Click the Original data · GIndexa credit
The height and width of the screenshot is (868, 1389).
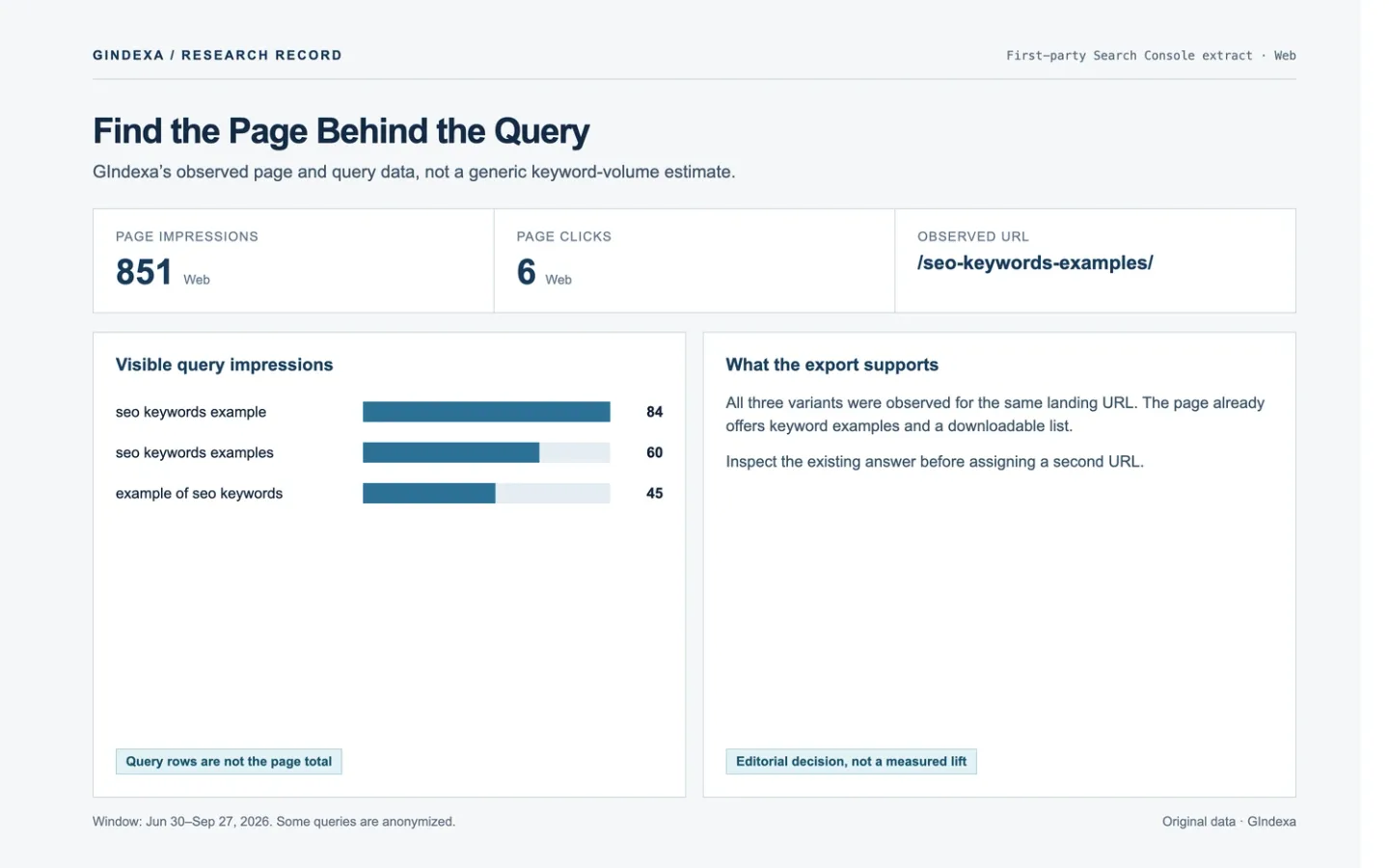click(1229, 822)
